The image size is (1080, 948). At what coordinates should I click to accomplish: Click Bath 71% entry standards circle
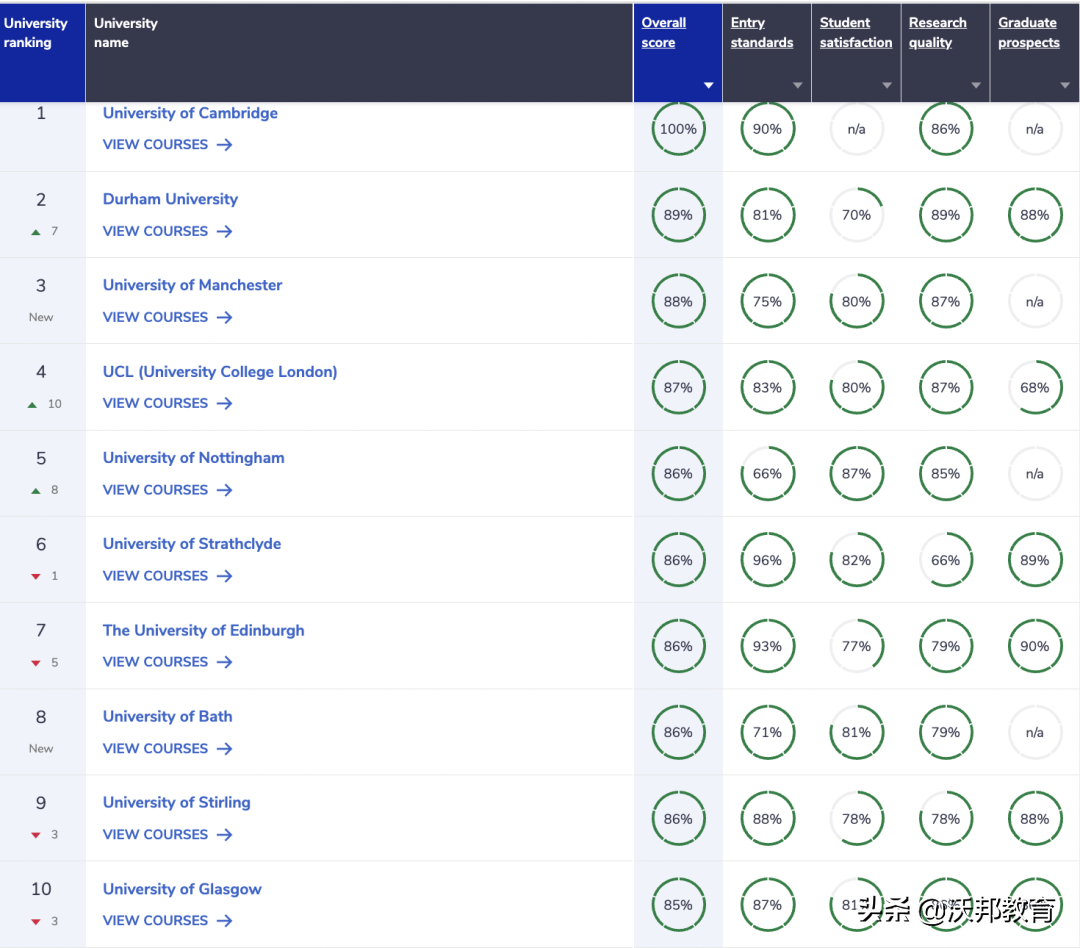(x=767, y=732)
